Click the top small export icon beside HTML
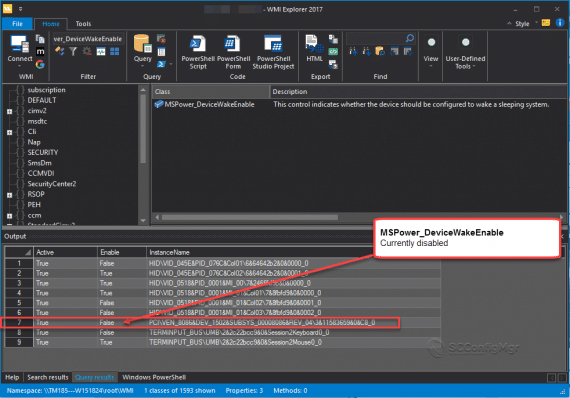 (333, 39)
